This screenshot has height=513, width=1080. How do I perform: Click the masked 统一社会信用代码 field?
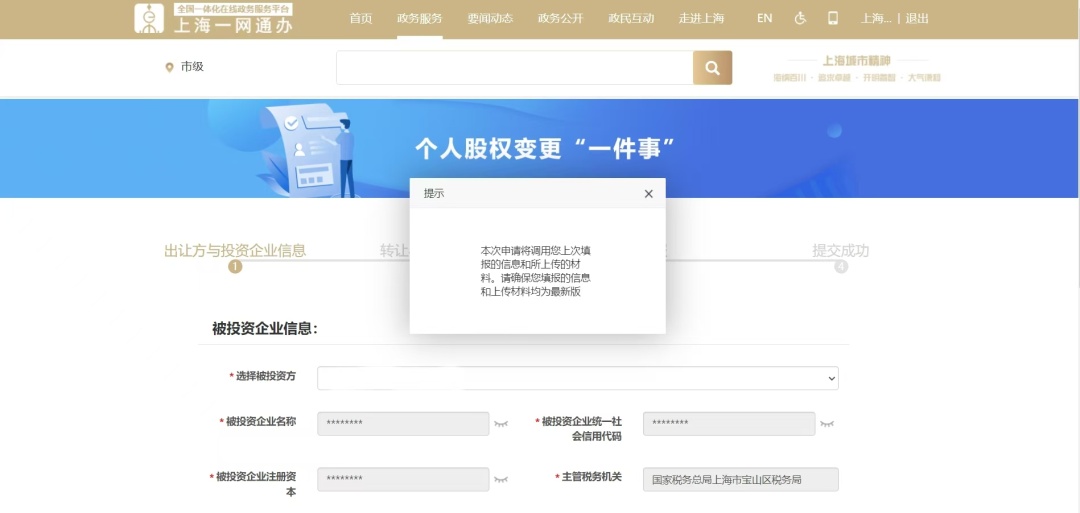tap(729, 423)
